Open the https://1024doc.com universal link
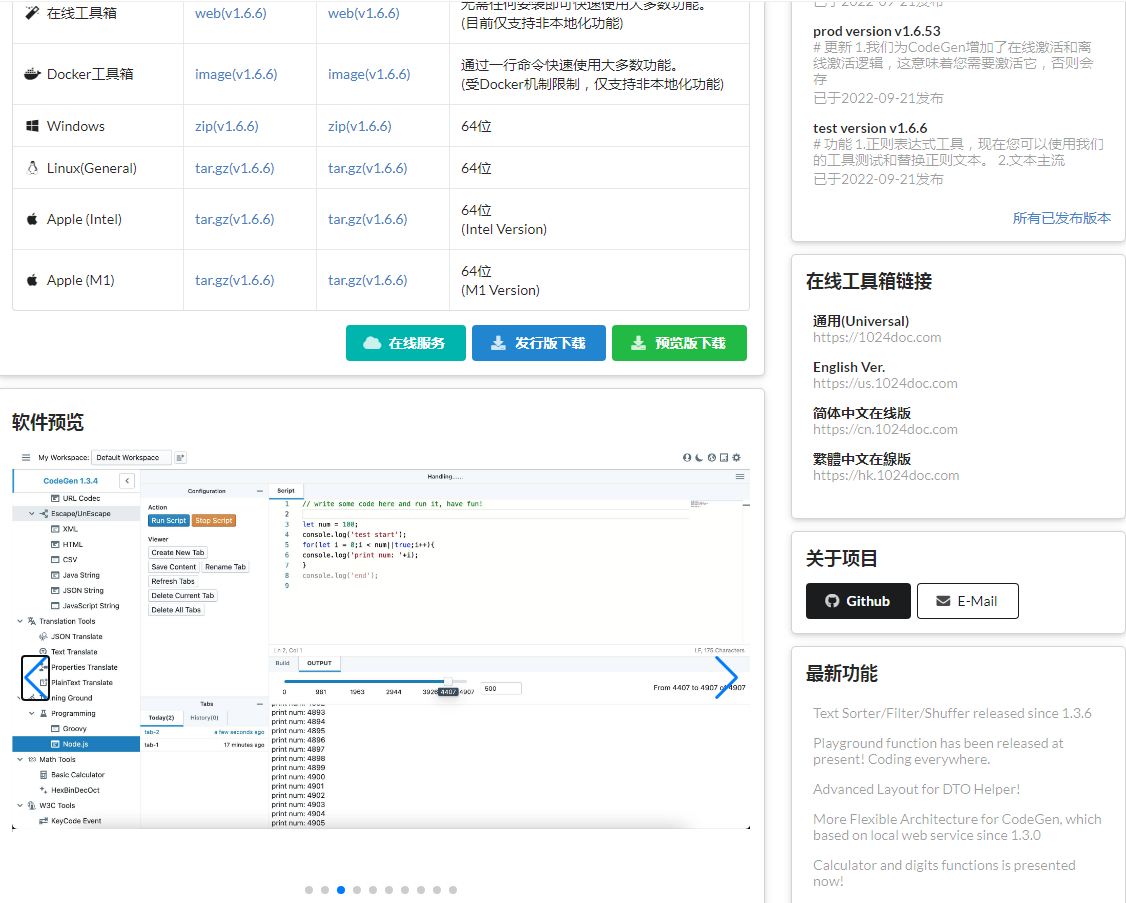The width and height of the screenshot is (1126, 903). click(x=877, y=337)
